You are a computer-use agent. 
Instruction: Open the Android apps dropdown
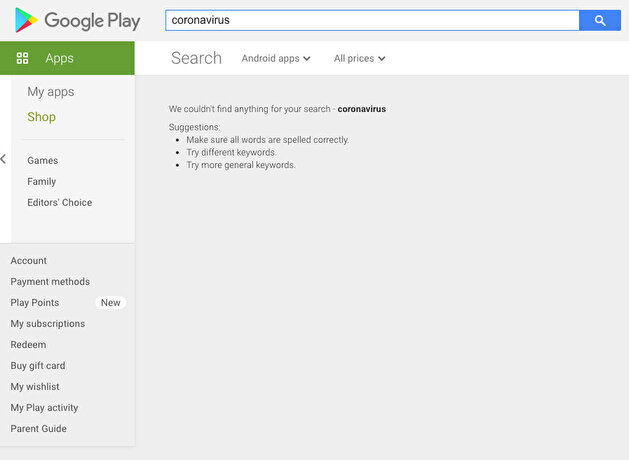pos(276,59)
